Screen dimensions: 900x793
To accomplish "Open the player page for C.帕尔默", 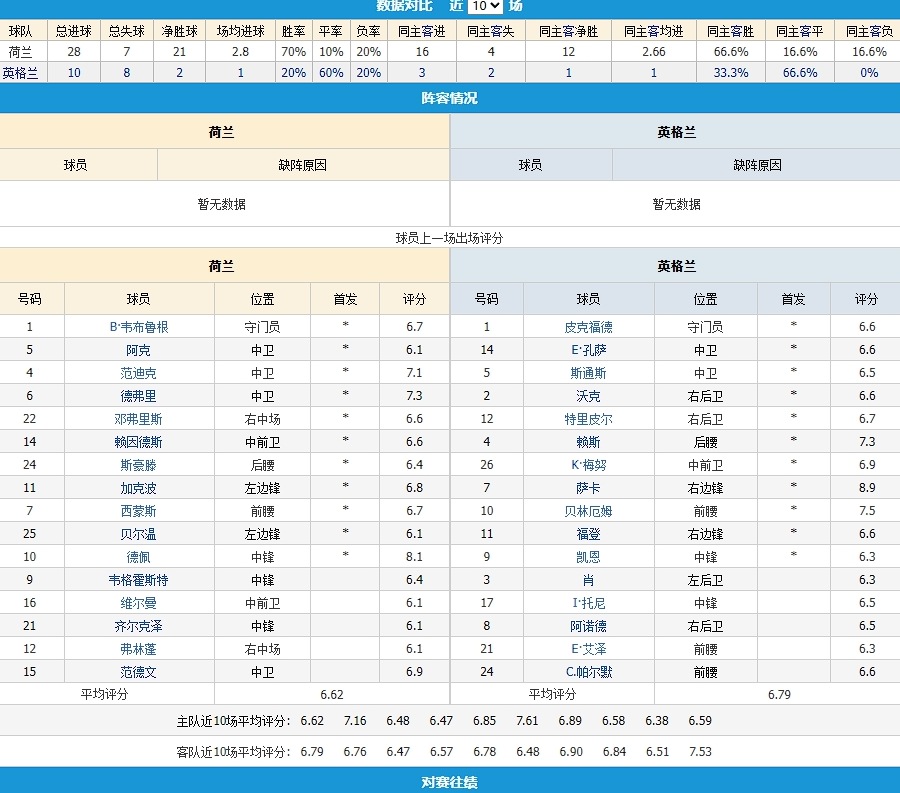I will tap(588, 672).
